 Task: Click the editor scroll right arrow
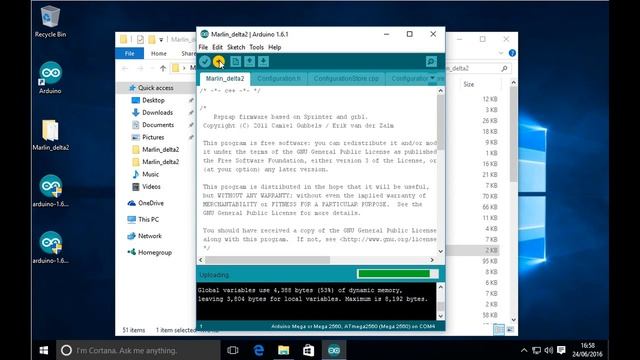click(432, 260)
